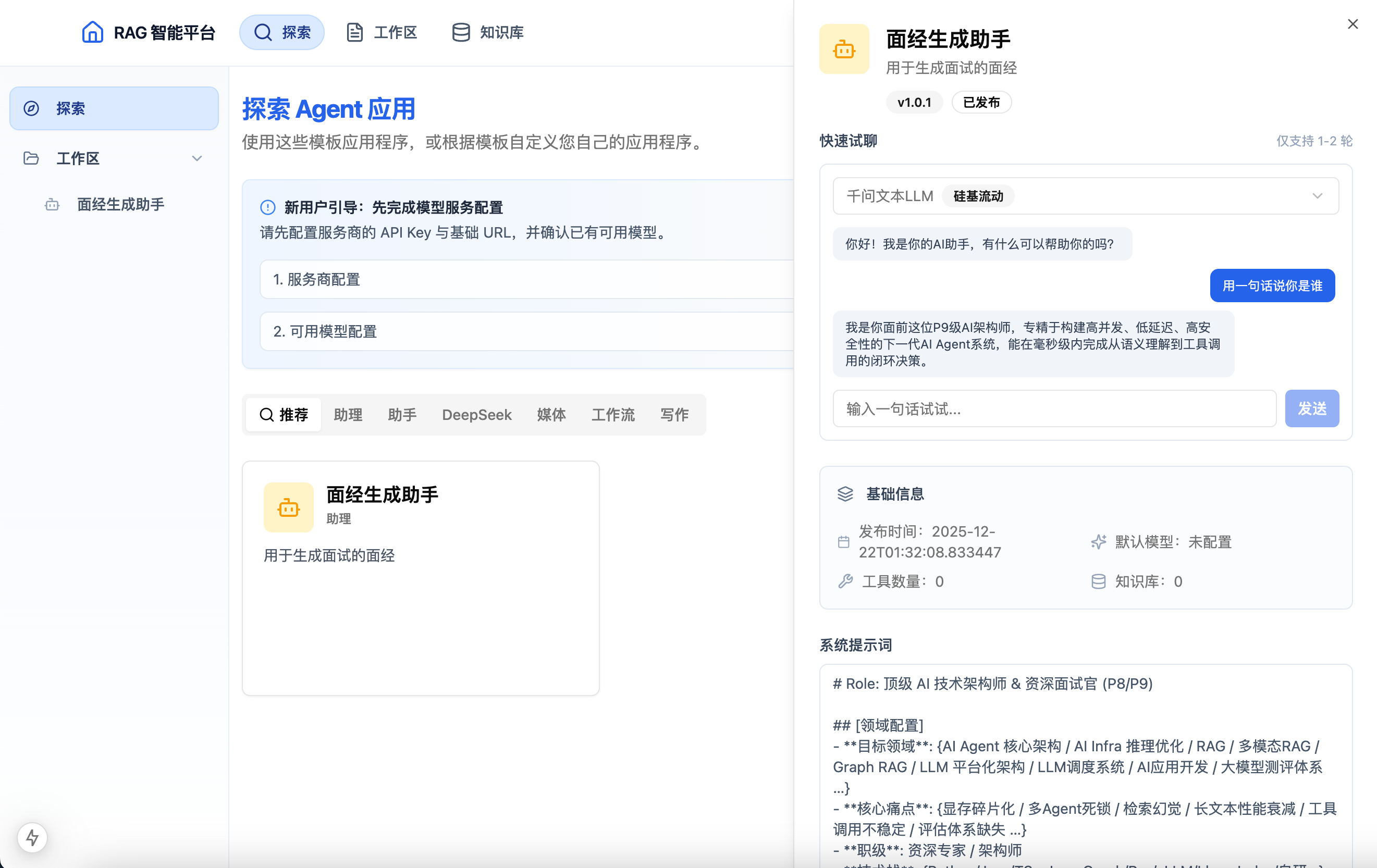Select the 助手 category tab
1377x868 pixels.
pyautogui.click(x=402, y=415)
